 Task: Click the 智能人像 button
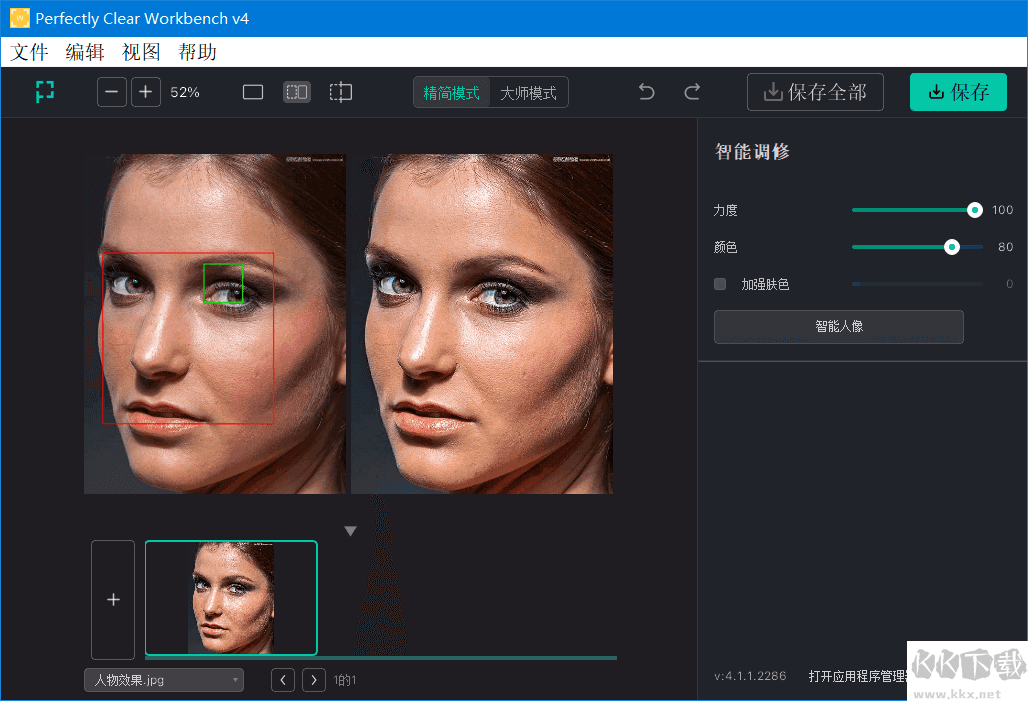839,327
